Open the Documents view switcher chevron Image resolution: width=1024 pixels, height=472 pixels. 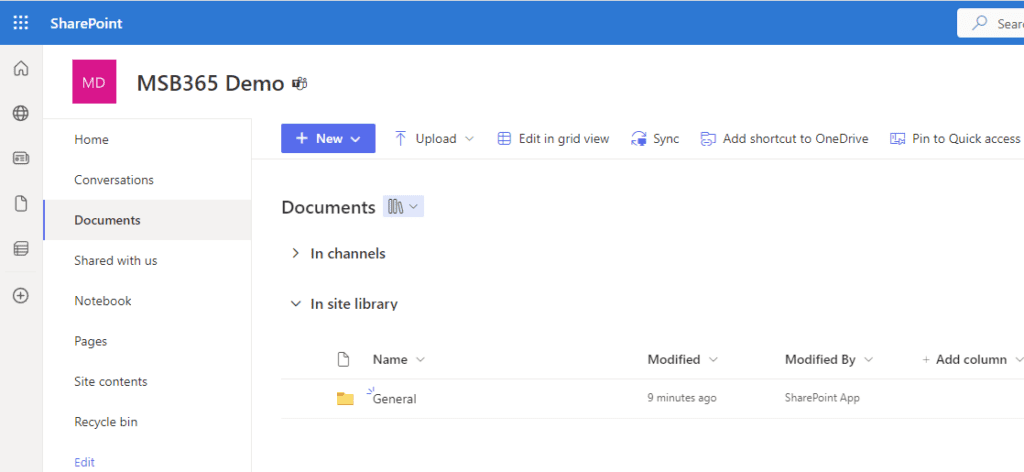(413, 207)
